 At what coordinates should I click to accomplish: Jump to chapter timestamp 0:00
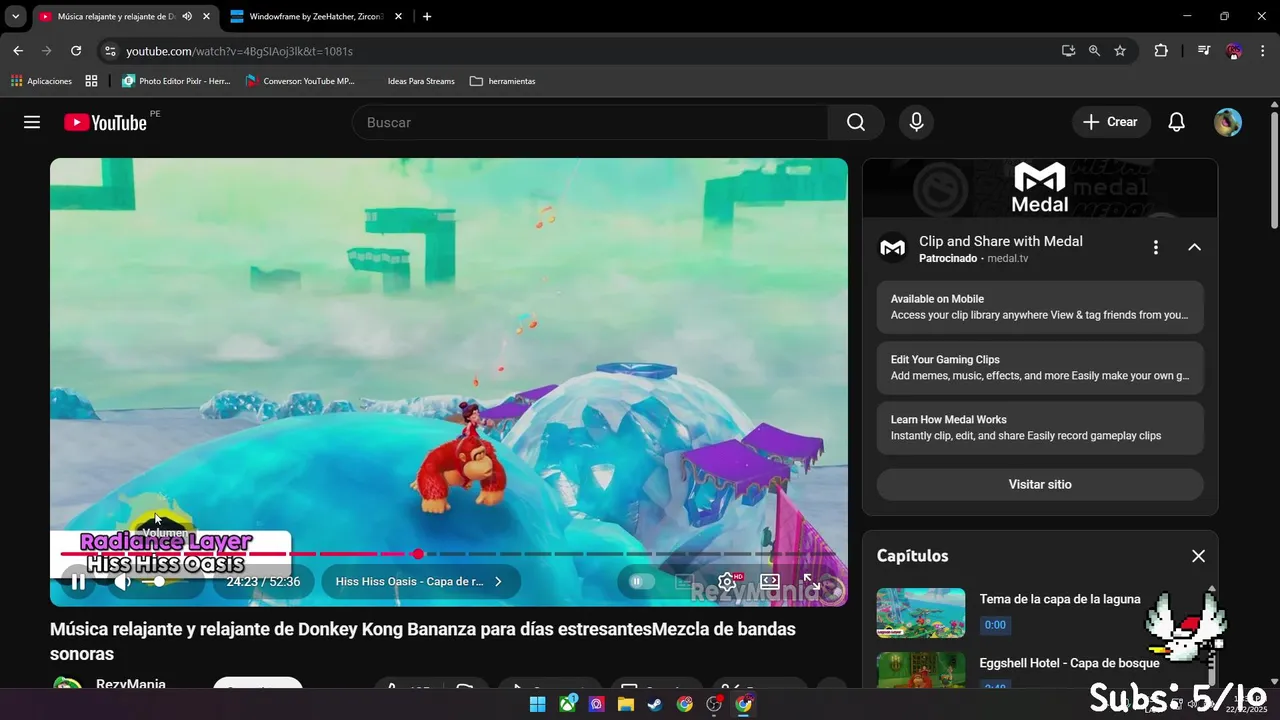click(995, 625)
